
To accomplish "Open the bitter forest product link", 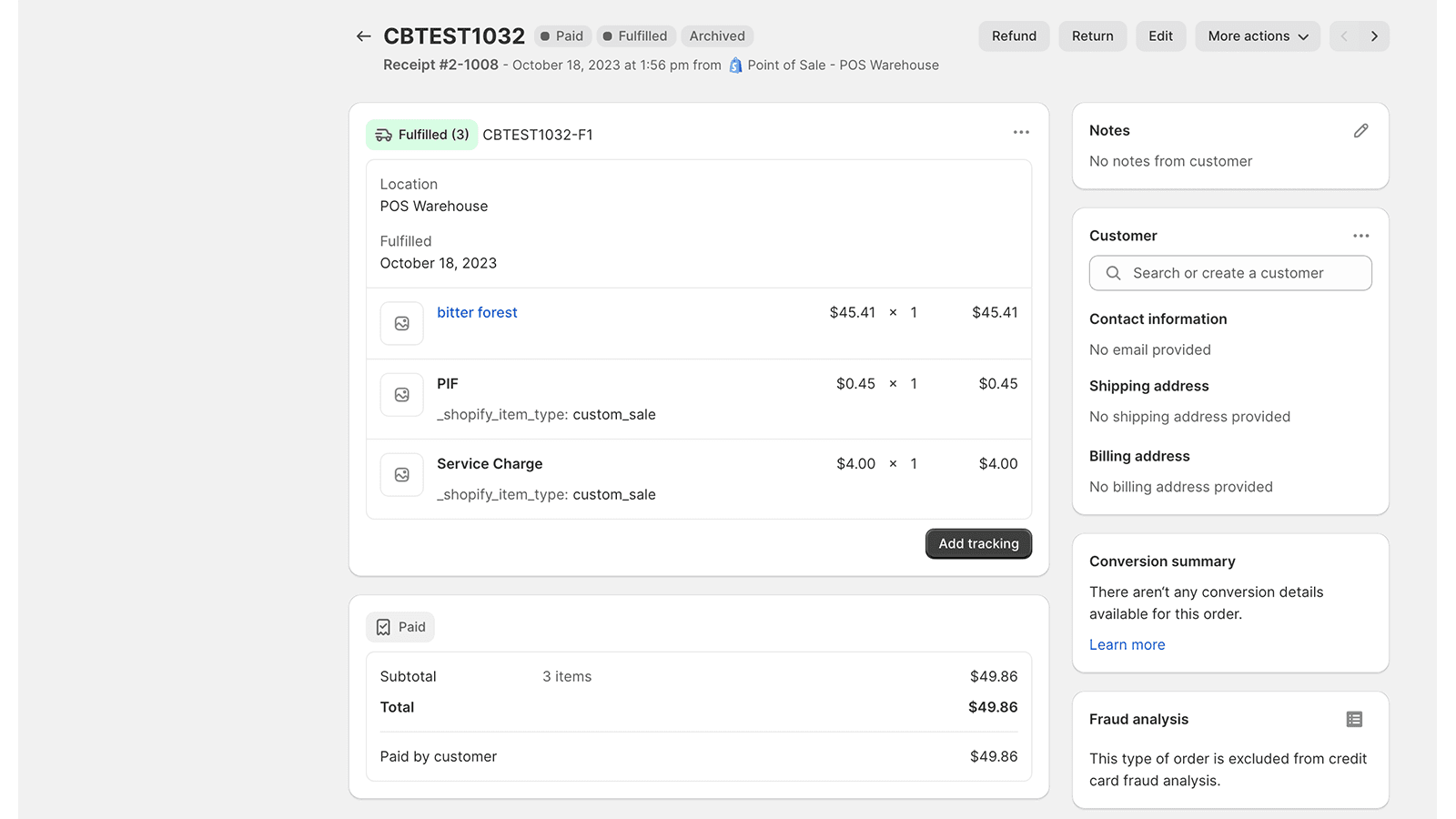I will [x=477, y=313].
